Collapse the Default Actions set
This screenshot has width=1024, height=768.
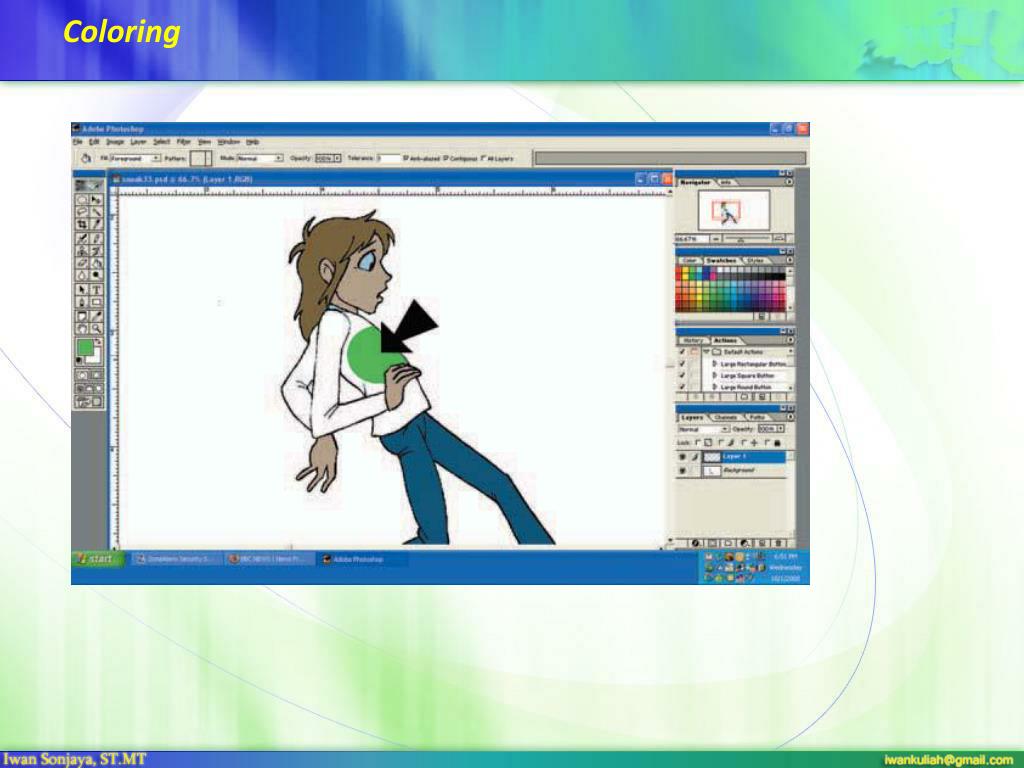click(x=707, y=350)
